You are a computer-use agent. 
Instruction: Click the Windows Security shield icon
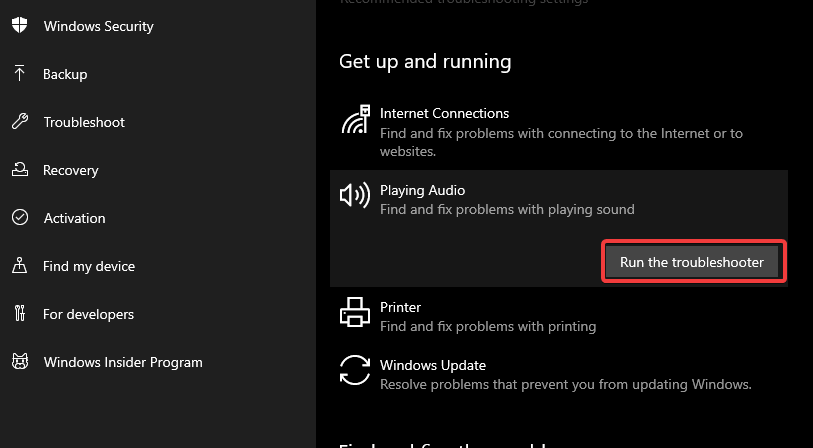(x=20, y=25)
